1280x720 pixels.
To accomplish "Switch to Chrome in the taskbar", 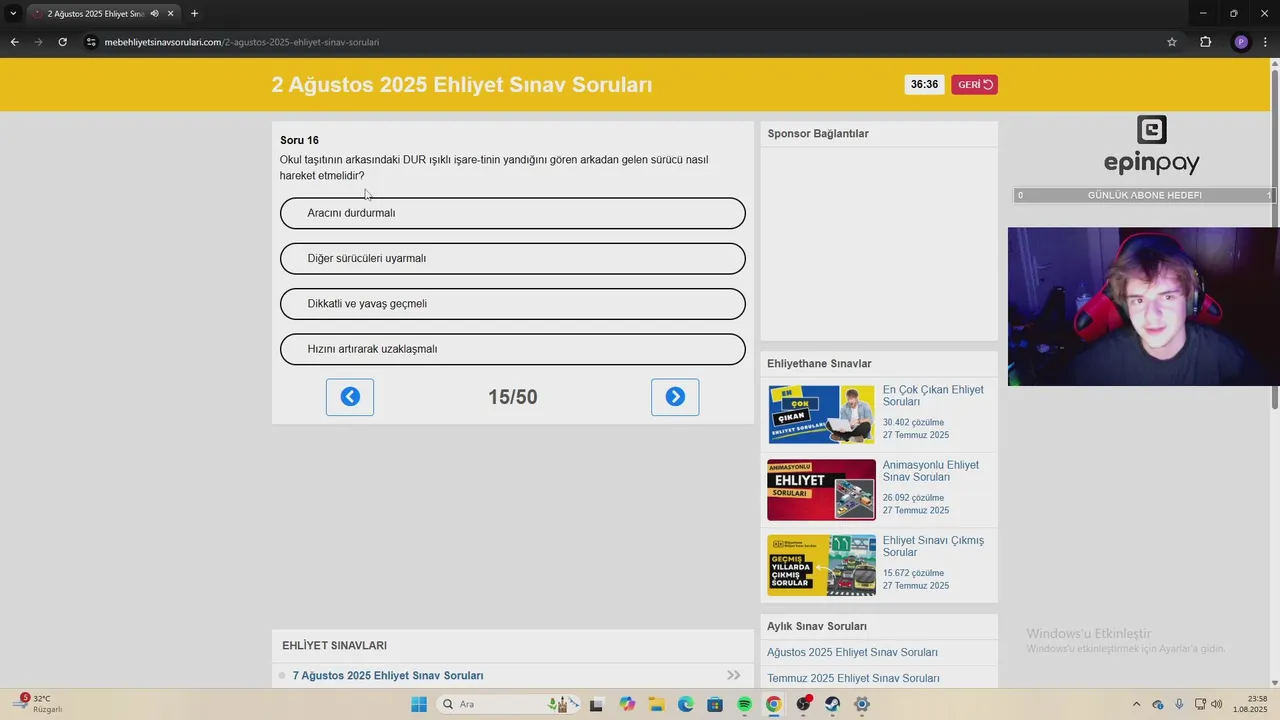I will pyautogui.click(x=773, y=704).
